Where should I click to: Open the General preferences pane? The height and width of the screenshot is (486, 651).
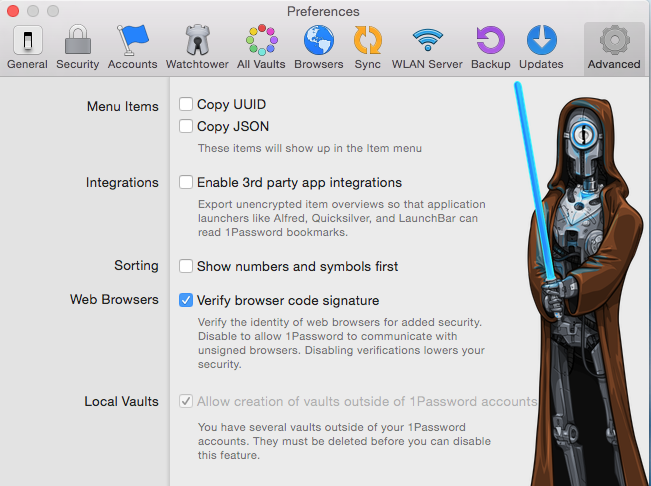point(27,47)
